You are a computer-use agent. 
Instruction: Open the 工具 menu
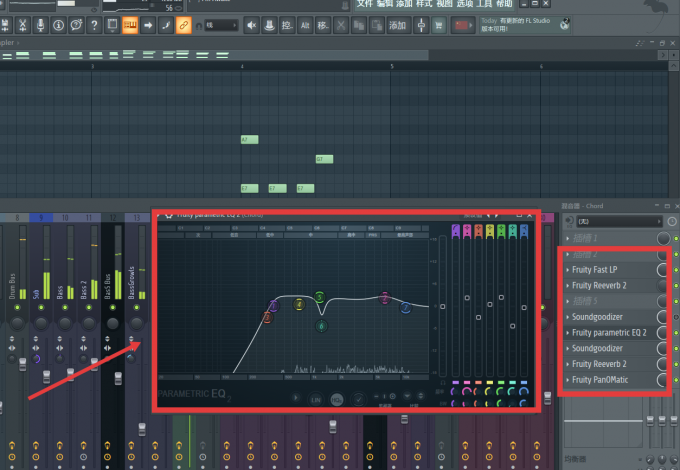[484, 4]
